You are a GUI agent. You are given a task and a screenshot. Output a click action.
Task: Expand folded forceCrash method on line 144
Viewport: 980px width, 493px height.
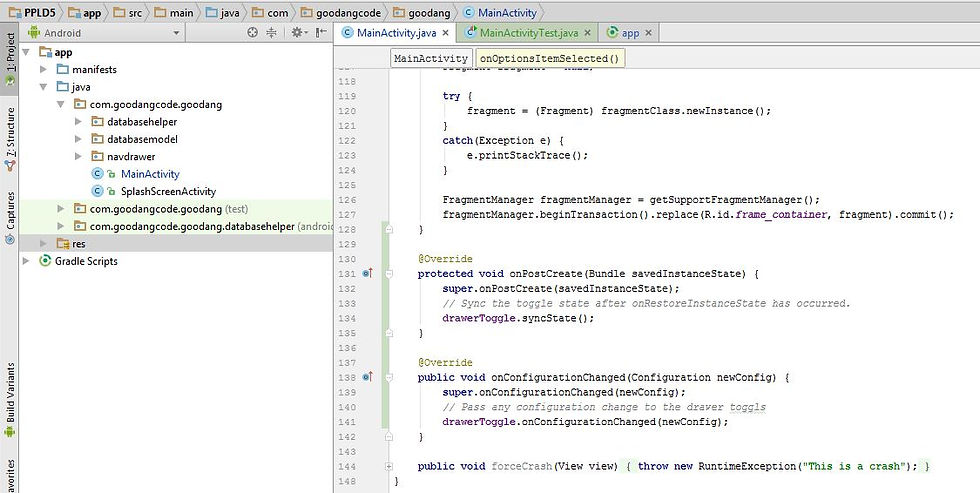pyautogui.click(x=389, y=466)
